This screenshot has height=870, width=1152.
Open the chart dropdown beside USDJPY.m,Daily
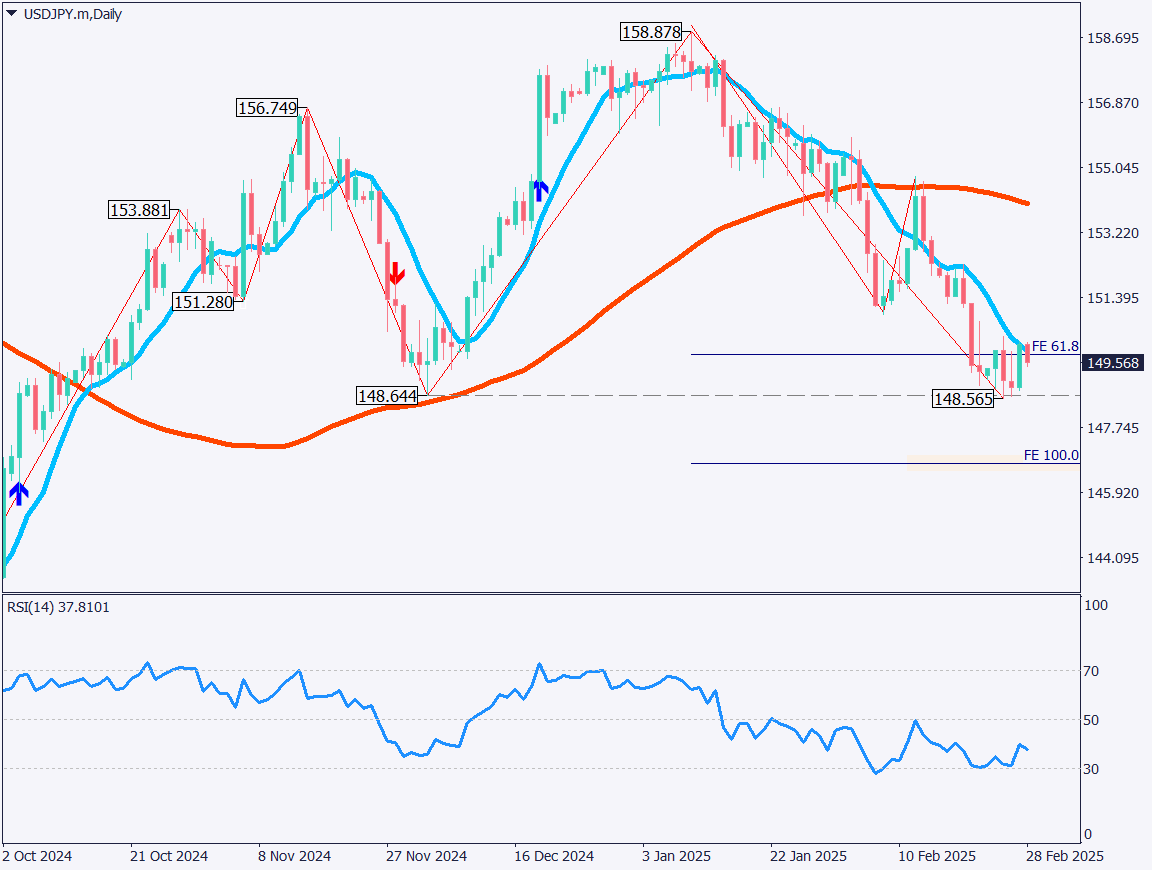click(x=10, y=14)
